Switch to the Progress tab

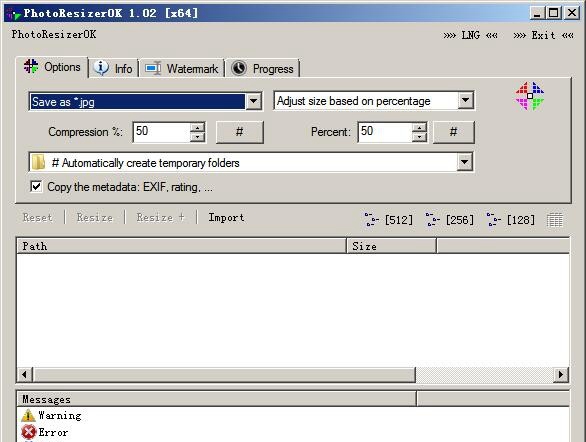(x=262, y=69)
